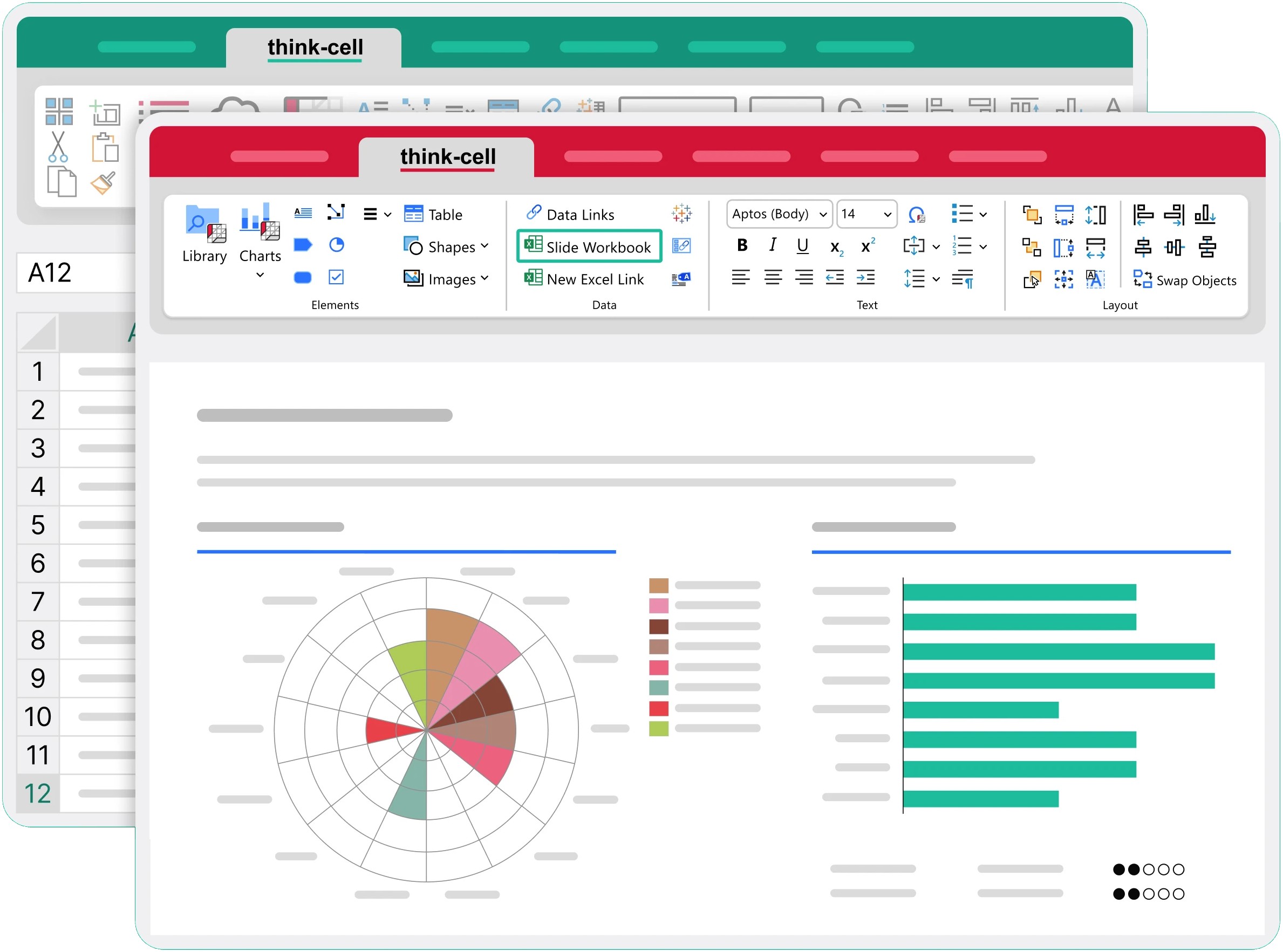
Task: Insert a Harvey ball element
Action: [x=337, y=245]
